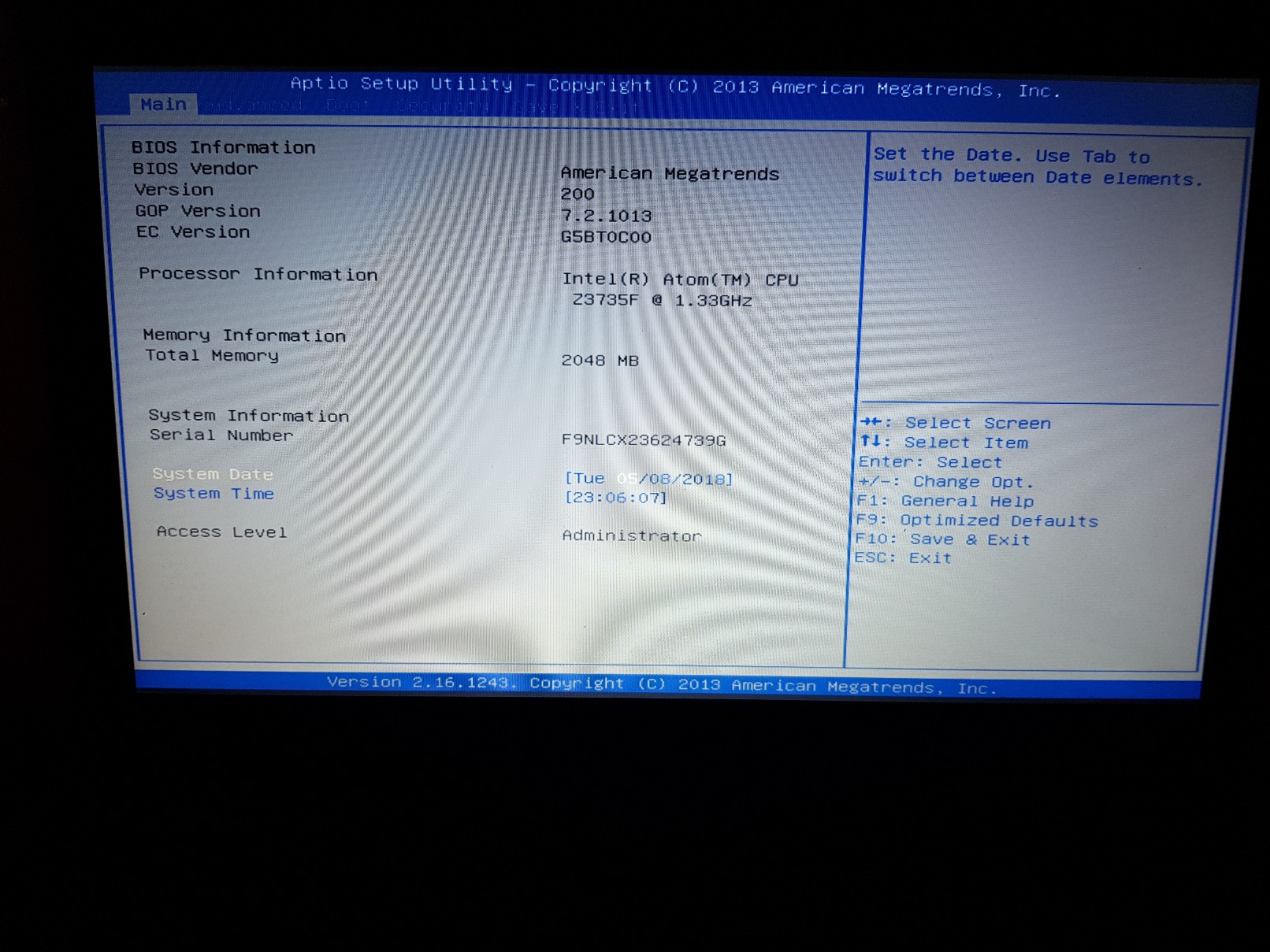
Task: Click the version value 200
Action: [577, 194]
